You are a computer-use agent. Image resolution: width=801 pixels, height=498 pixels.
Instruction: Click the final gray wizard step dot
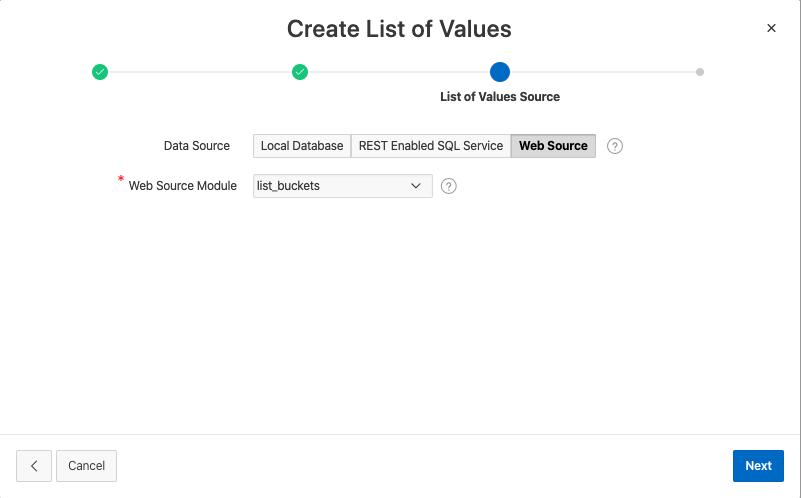700,72
